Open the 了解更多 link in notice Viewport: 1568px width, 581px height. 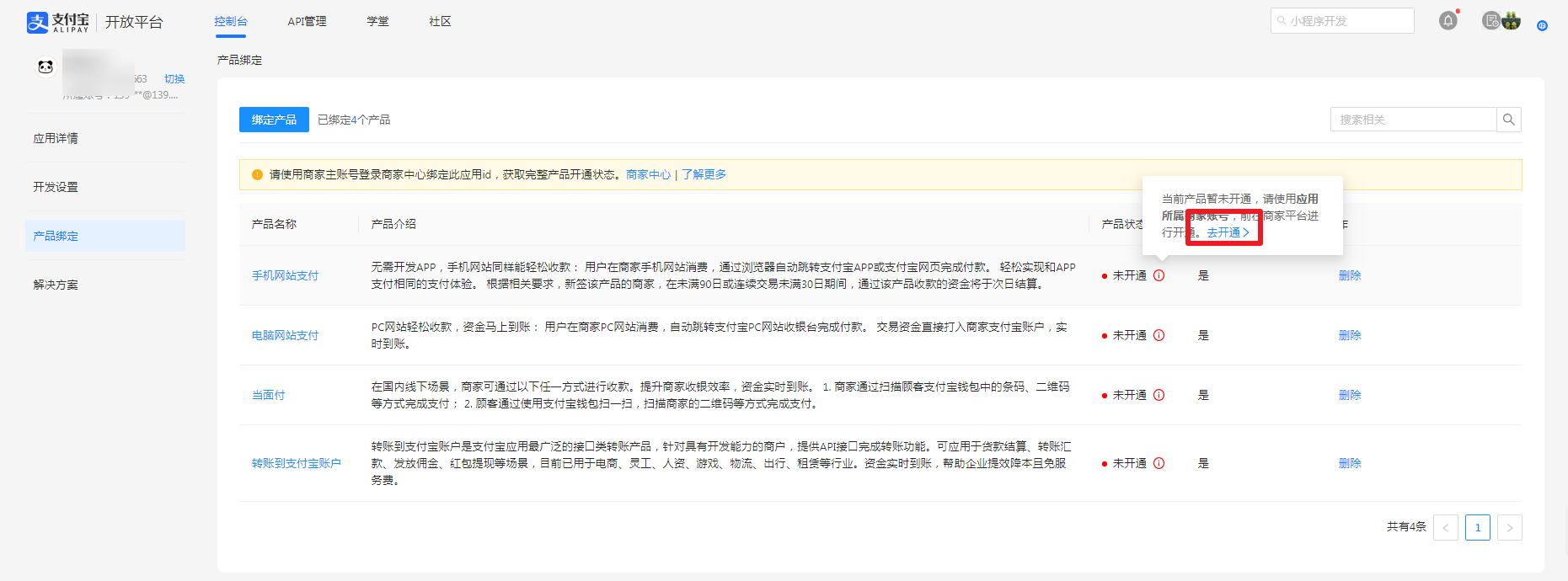tap(704, 175)
